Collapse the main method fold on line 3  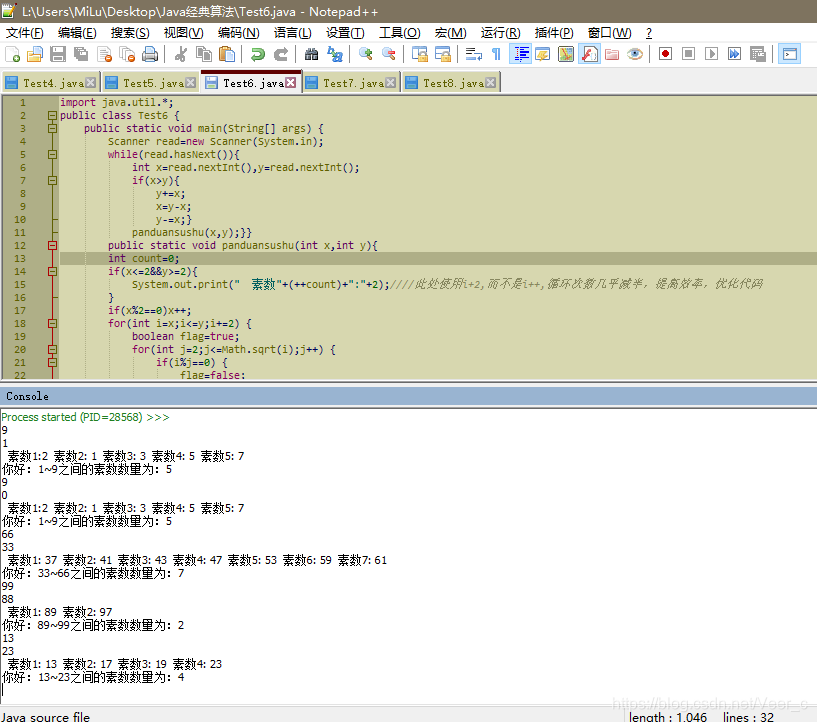pyautogui.click(x=52, y=129)
